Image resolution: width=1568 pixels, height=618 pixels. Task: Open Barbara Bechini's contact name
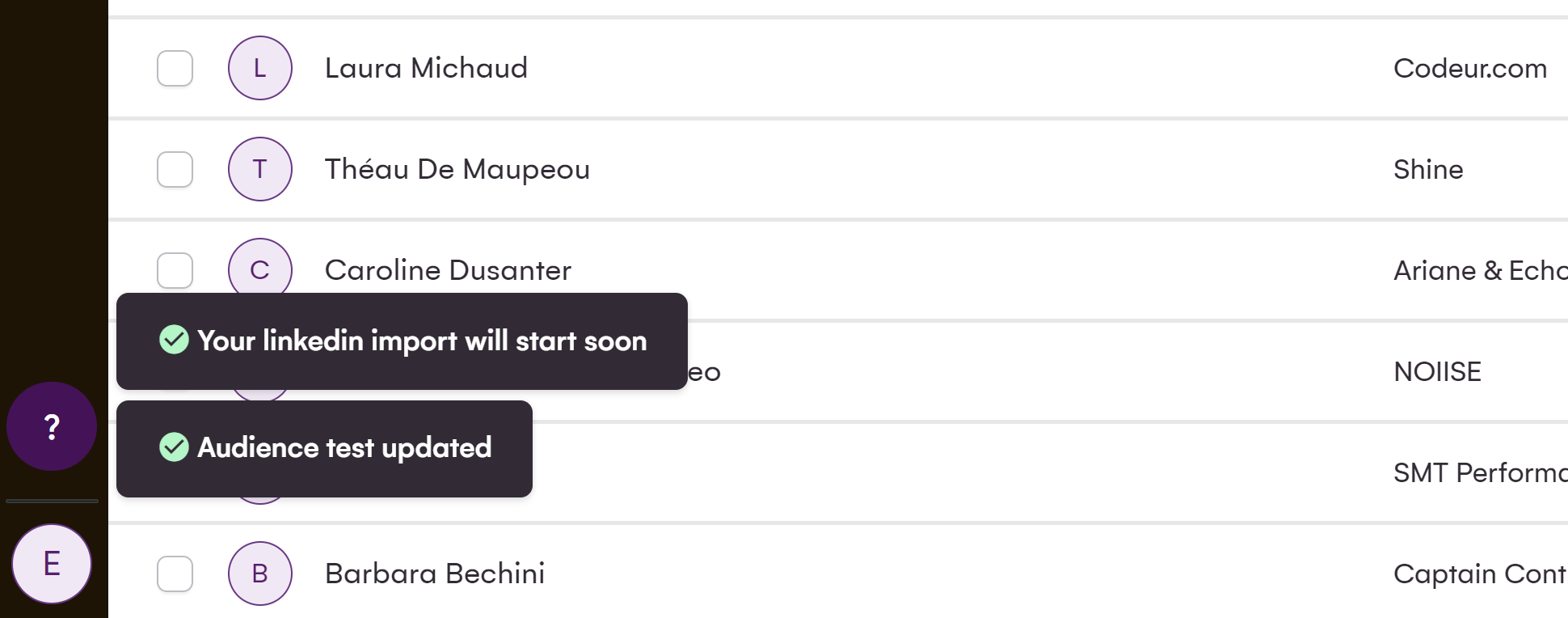(434, 574)
